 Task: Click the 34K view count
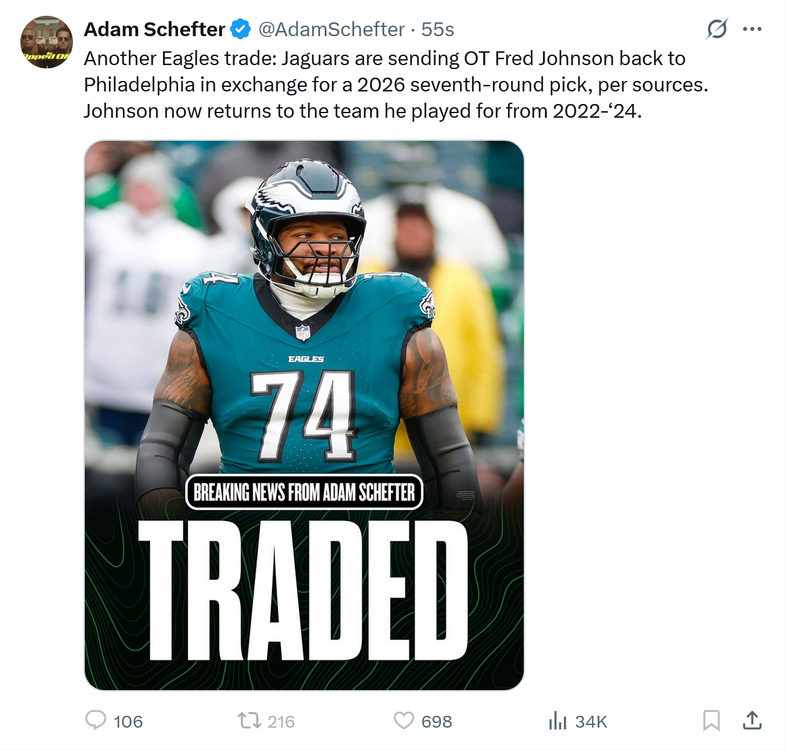pos(591,721)
